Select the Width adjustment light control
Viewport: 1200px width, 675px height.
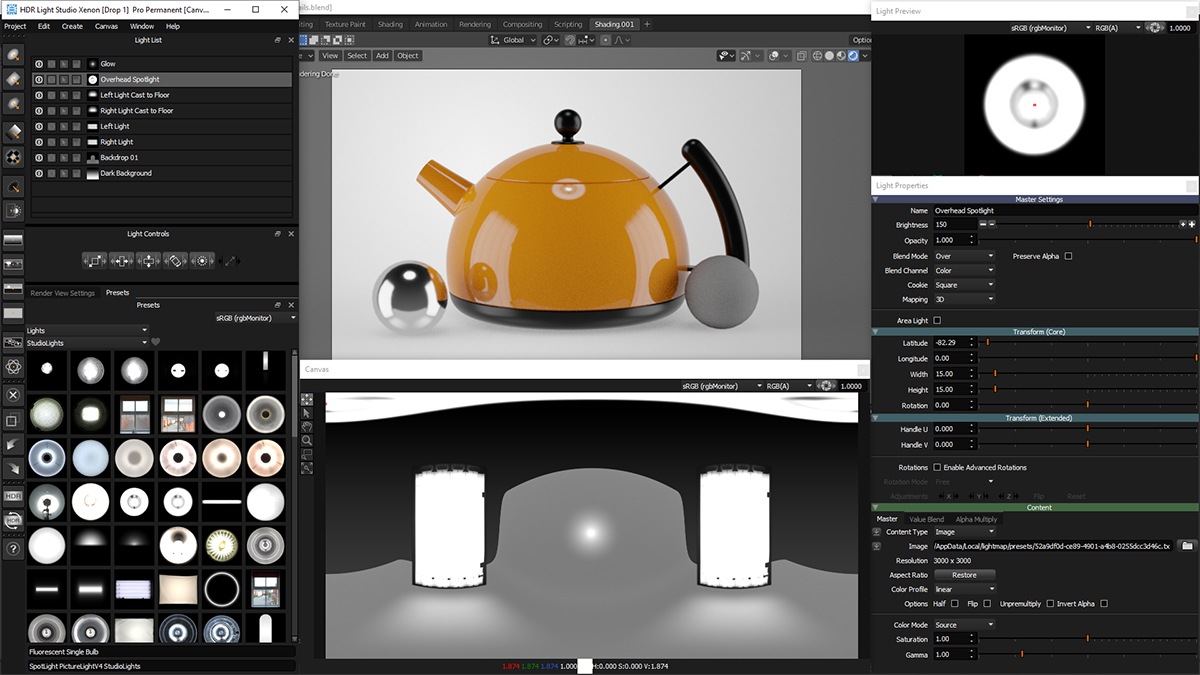tap(122, 260)
